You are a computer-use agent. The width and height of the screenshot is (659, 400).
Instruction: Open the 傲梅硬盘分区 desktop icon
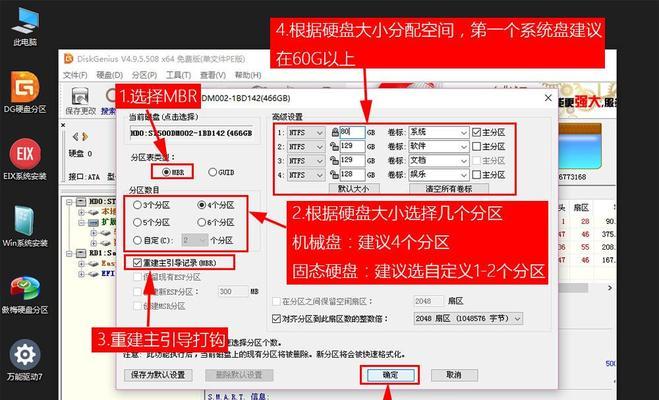(25, 294)
